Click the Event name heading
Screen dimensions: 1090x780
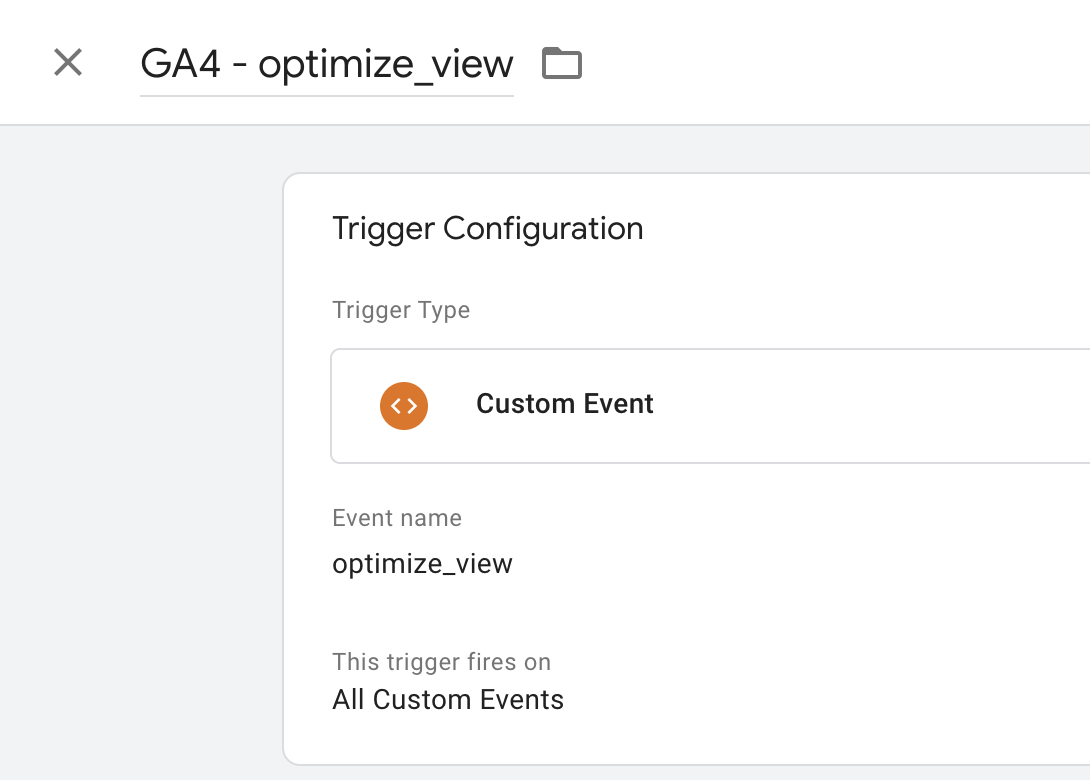[x=397, y=518]
